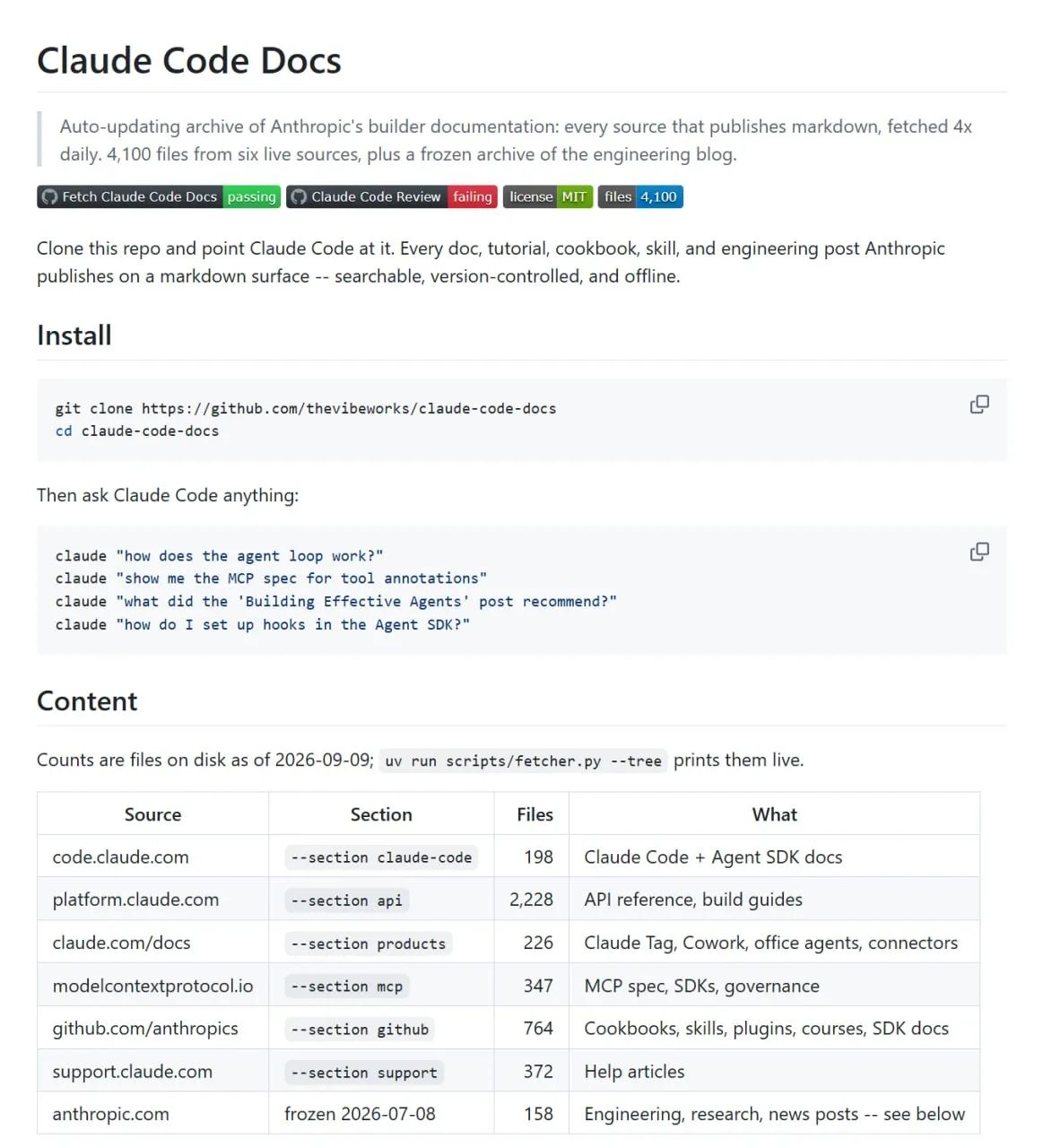The image size is (1043, 1148).
Task: Click the 'uv run scripts/fetcher.py --tree' code
Action: click(524, 761)
